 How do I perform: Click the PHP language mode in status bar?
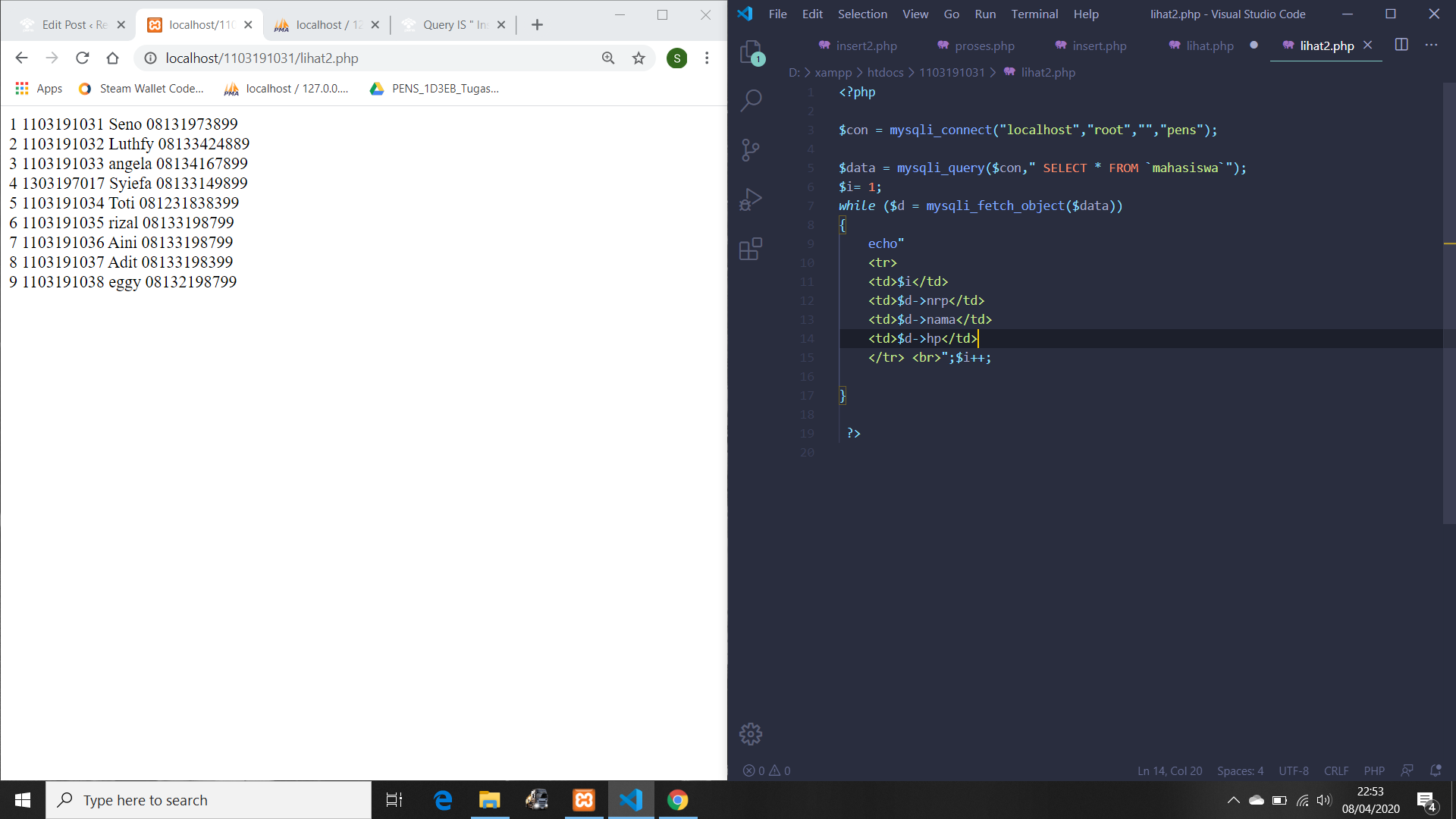[x=1375, y=770]
